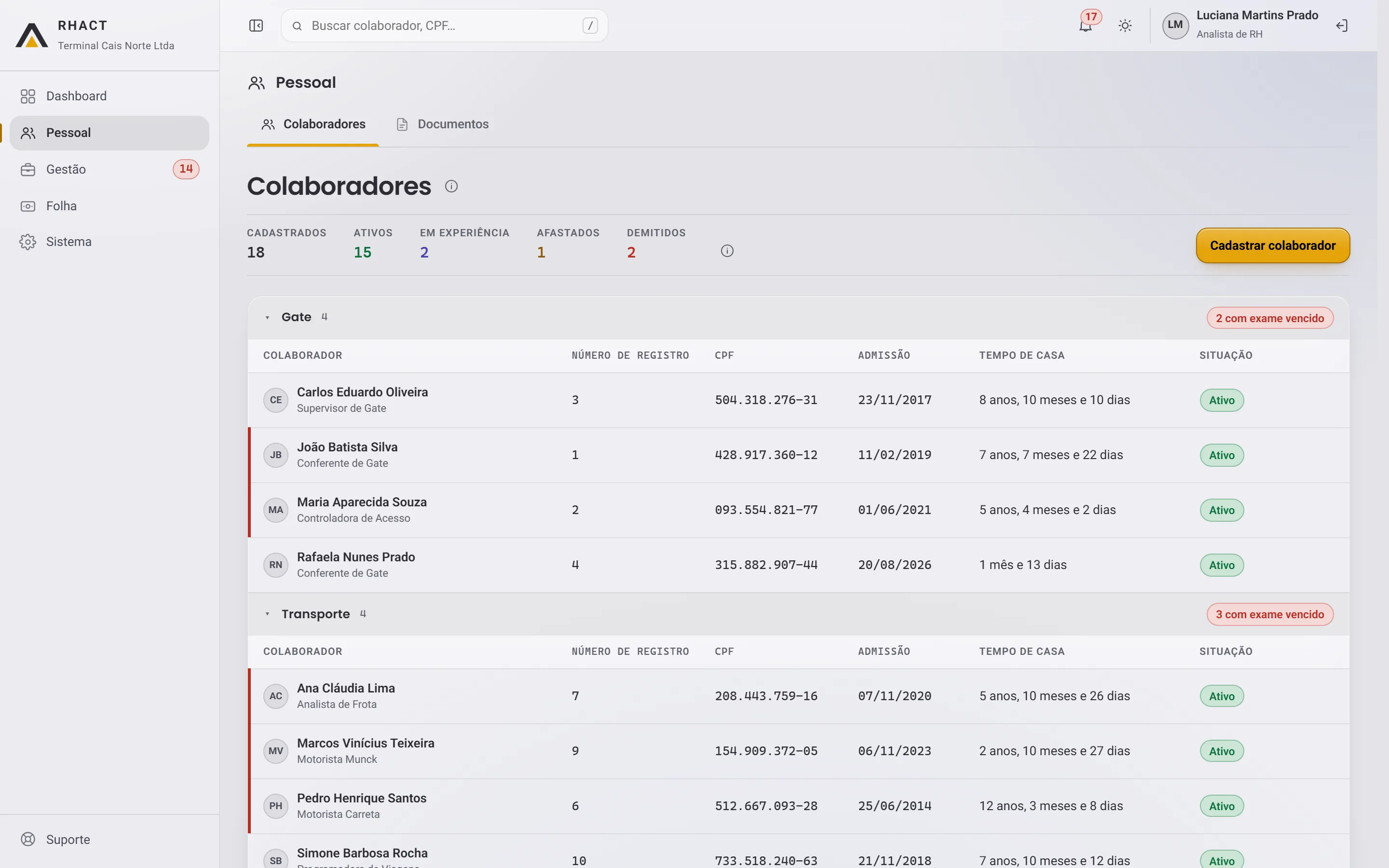Click the 14 badge on Gestão
Viewport: 1389px width, 868px height.
point(186,169)
